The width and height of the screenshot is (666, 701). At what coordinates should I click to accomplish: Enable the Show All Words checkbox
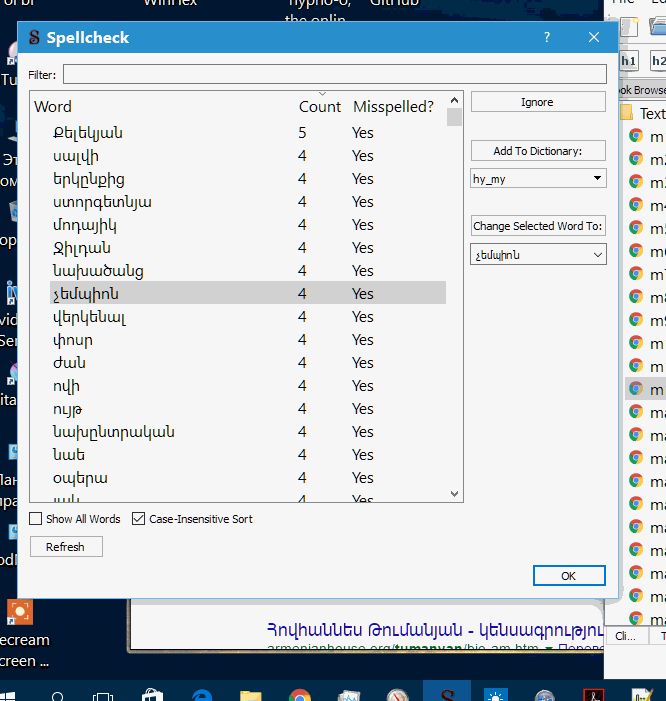[35, 519]
